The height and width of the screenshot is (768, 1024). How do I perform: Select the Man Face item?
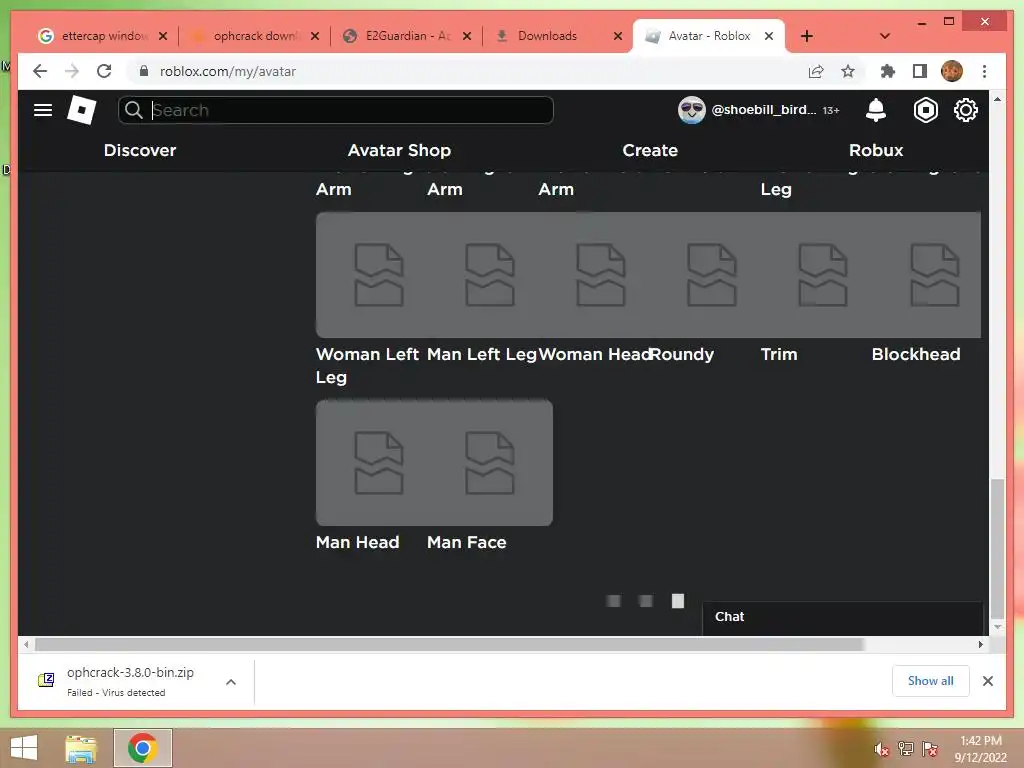coord(490,462)
